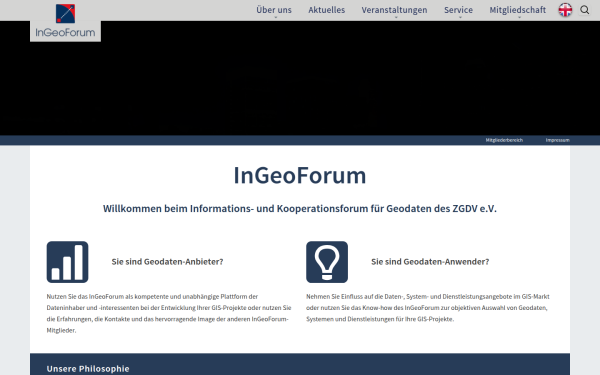
Task: Expand the dropdown arrow under Mitgliedschaft
Action: coord(519,17)
